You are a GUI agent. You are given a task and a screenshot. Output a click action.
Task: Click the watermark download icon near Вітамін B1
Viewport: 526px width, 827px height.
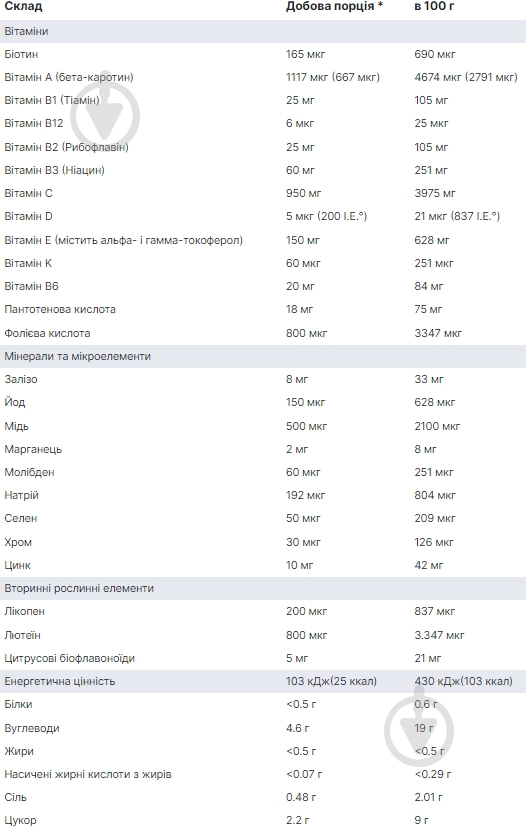pos(105,114)
